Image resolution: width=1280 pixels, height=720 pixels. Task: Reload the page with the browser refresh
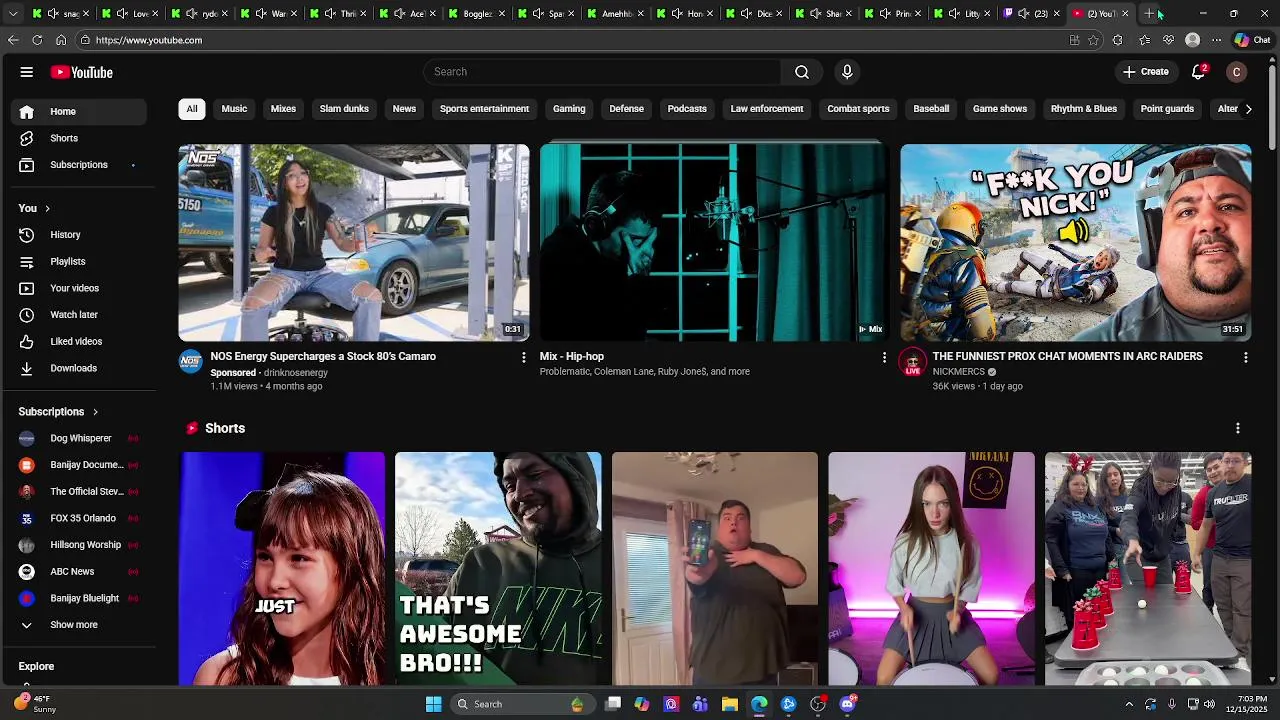click(37, 40)
